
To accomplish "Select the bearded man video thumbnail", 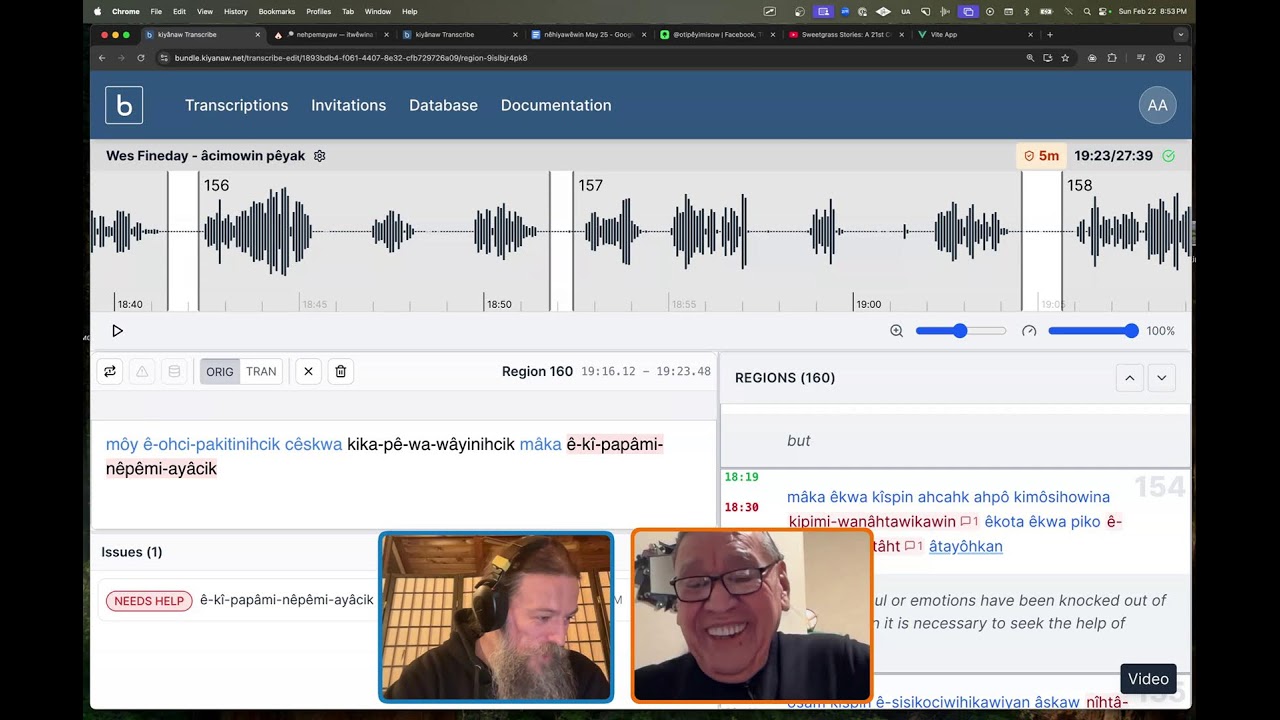I will point(496,617).
